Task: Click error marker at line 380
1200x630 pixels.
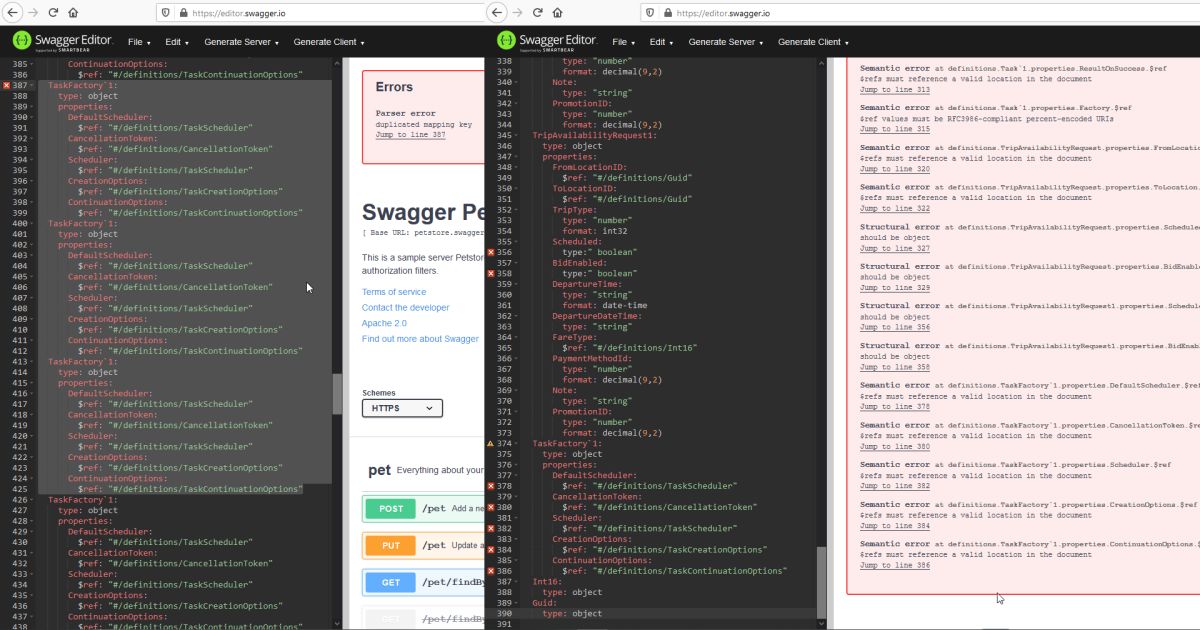Action: point(491,507)
